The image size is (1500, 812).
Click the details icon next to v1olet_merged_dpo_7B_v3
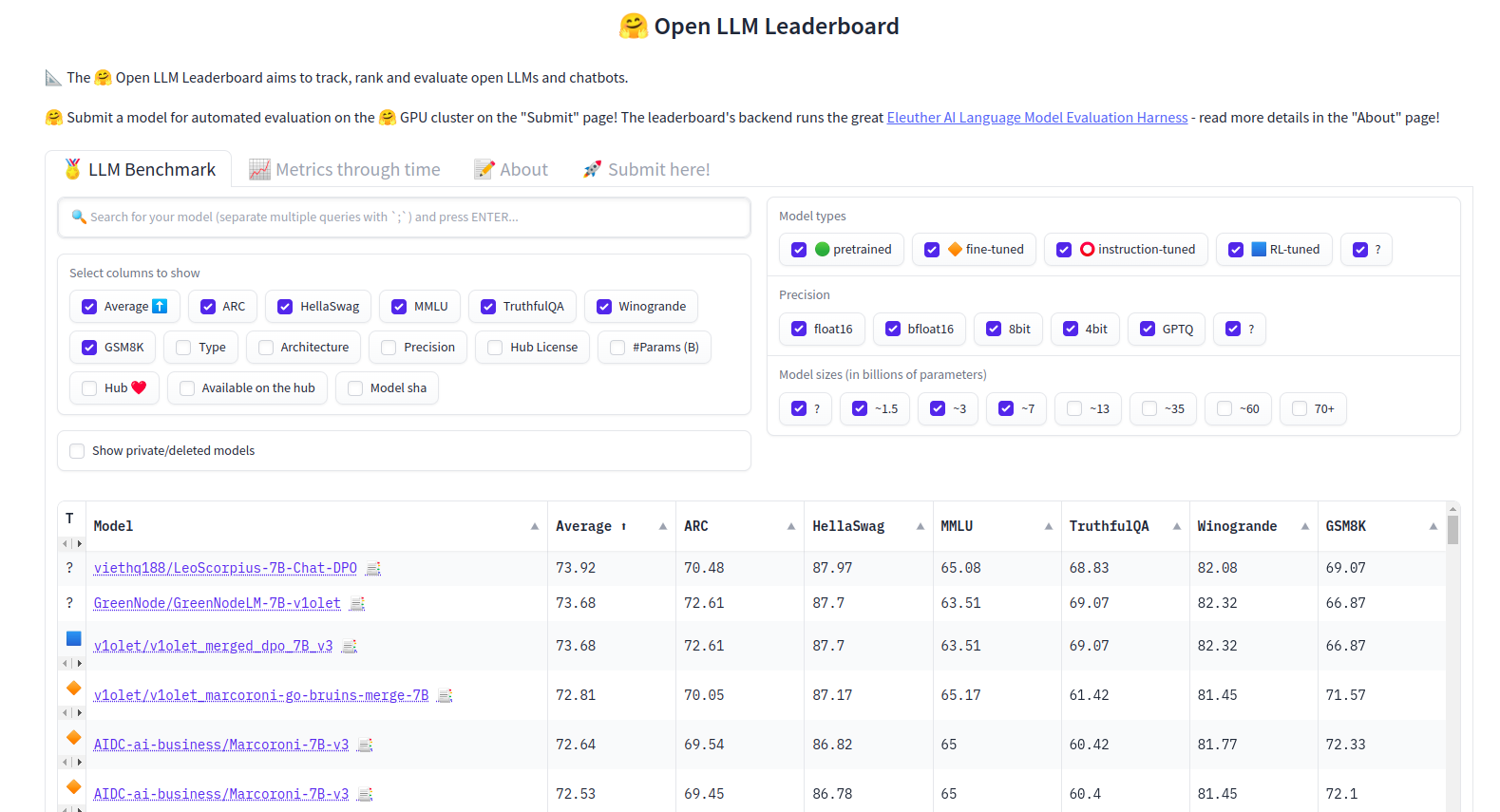pos(350,647)
